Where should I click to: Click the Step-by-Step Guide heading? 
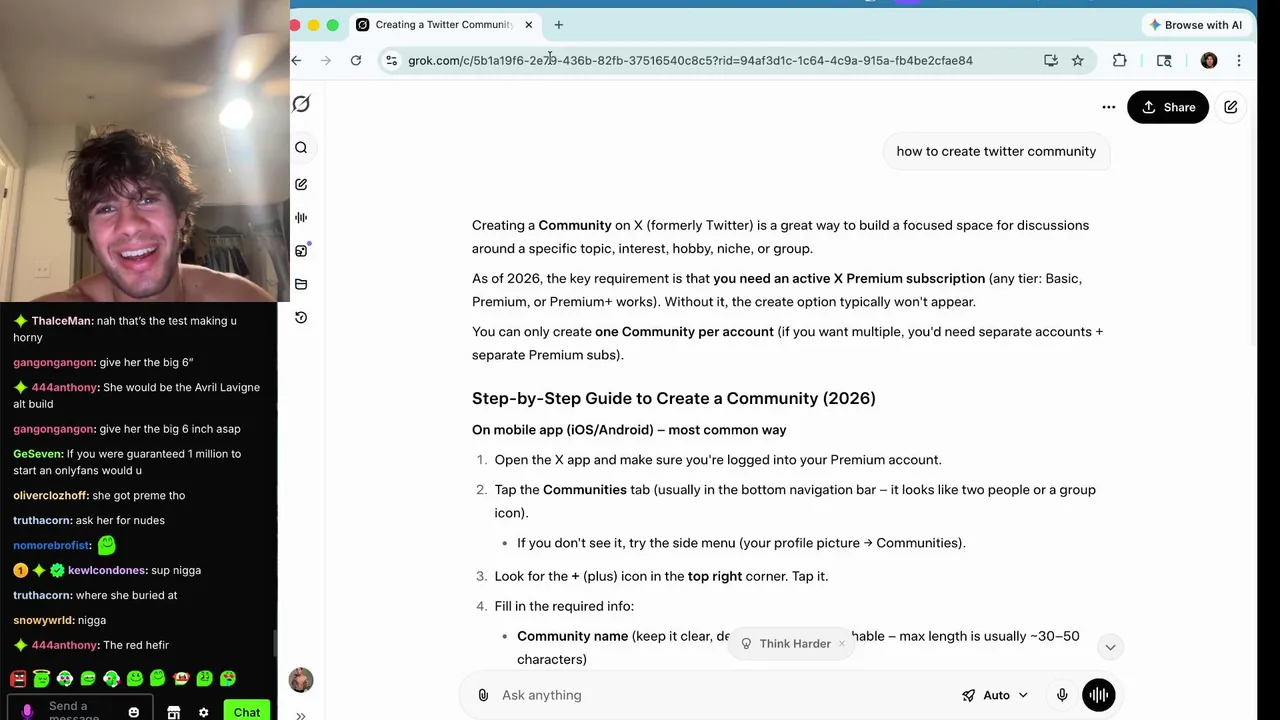point(673,398)
